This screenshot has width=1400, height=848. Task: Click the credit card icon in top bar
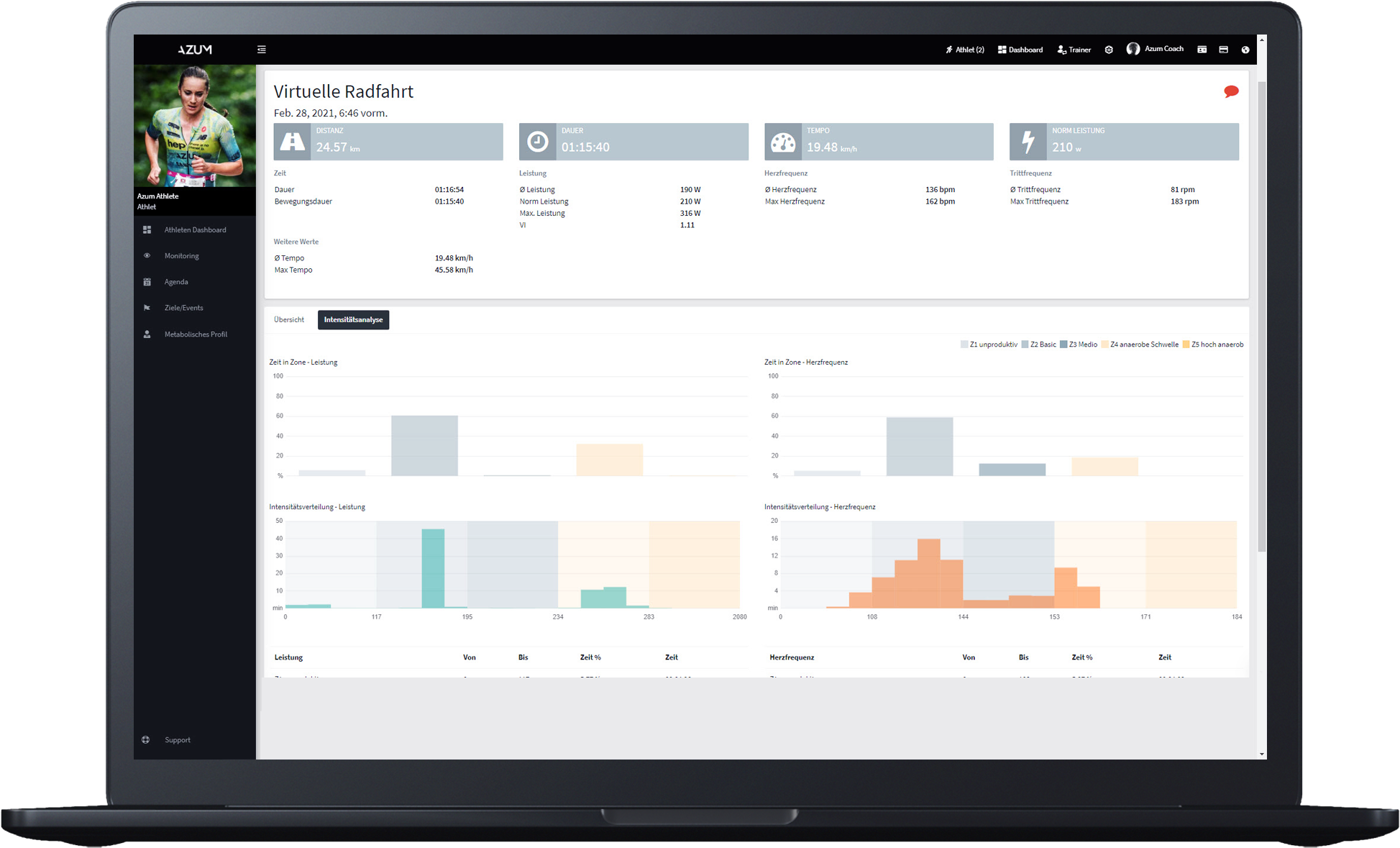[1223, 50]
